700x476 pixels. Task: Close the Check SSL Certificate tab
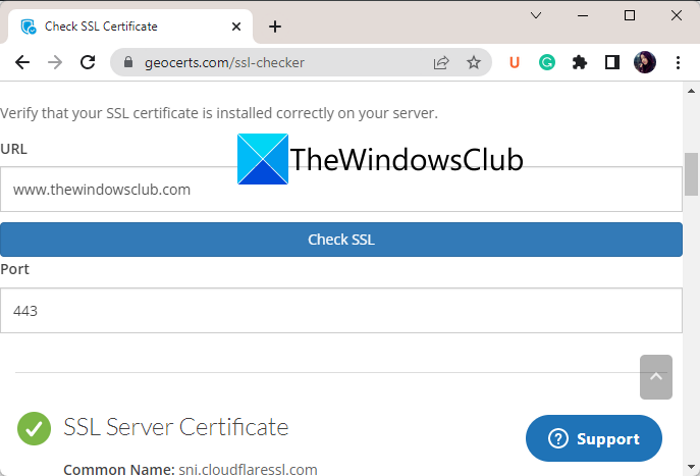point(237,27)
